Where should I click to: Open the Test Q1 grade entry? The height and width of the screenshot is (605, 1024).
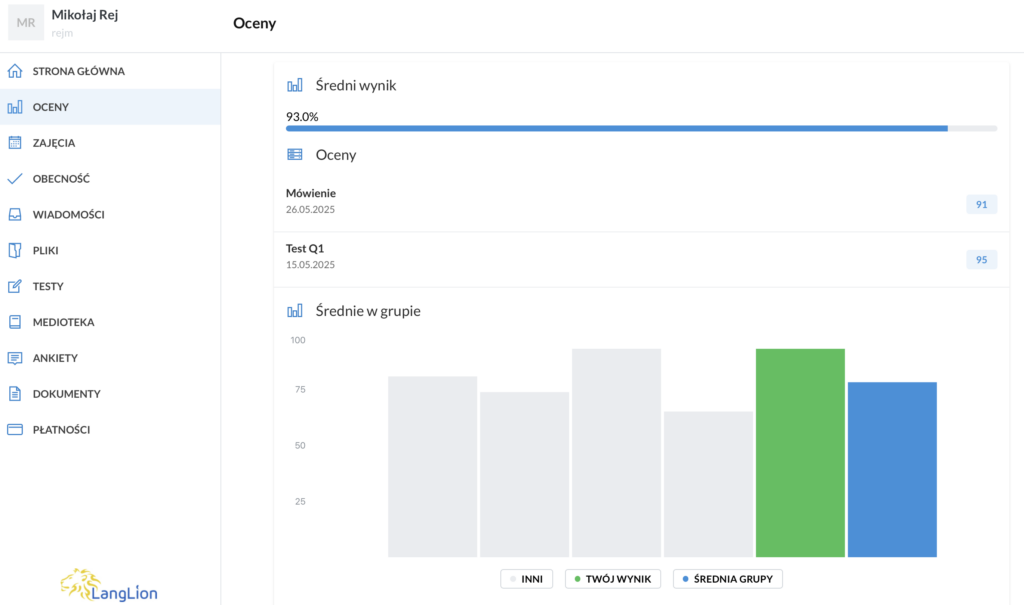pyautogui.click(x=305, y=248)
